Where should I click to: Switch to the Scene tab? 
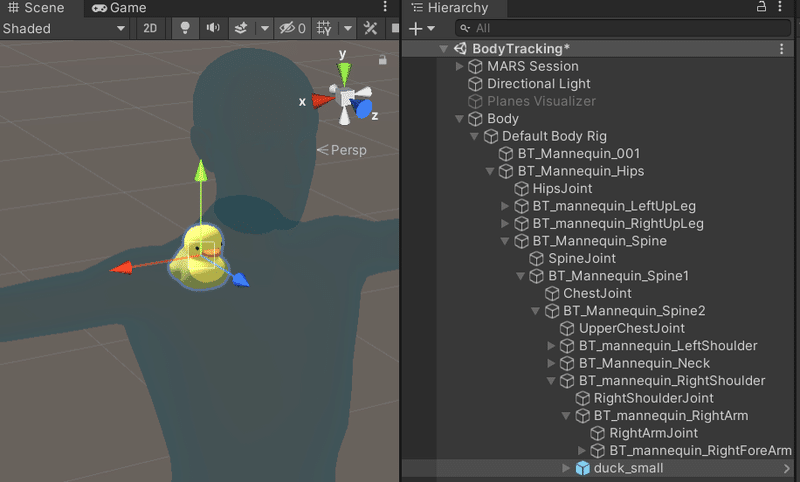click(37, 8)
